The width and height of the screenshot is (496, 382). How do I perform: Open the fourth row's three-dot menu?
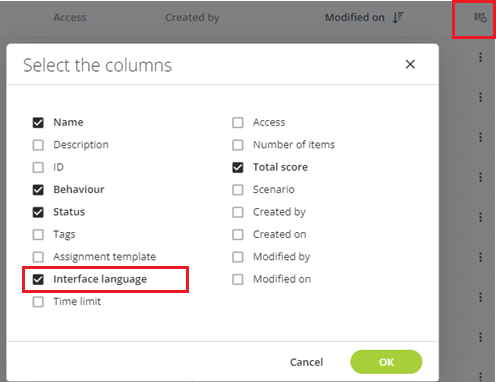click(480, 177)
